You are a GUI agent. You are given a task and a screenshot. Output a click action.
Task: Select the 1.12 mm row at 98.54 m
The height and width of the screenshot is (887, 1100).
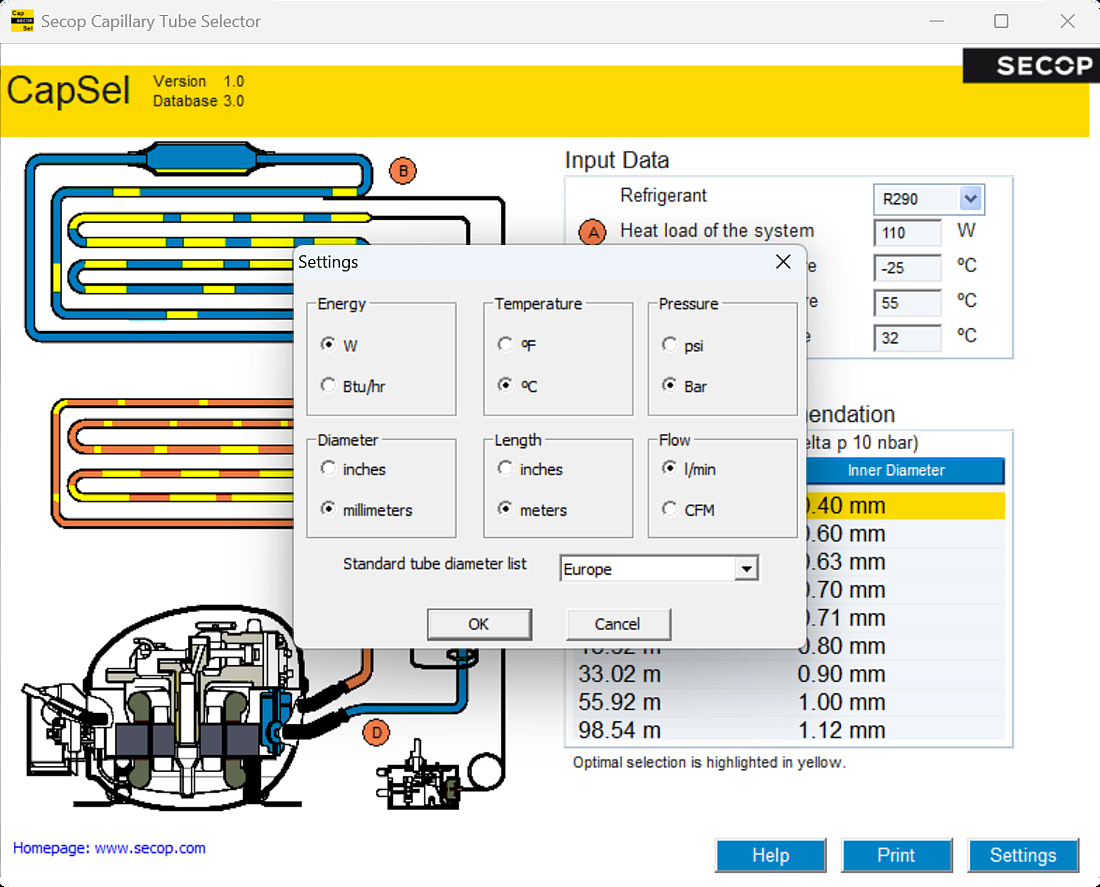(x=791, y=729)
